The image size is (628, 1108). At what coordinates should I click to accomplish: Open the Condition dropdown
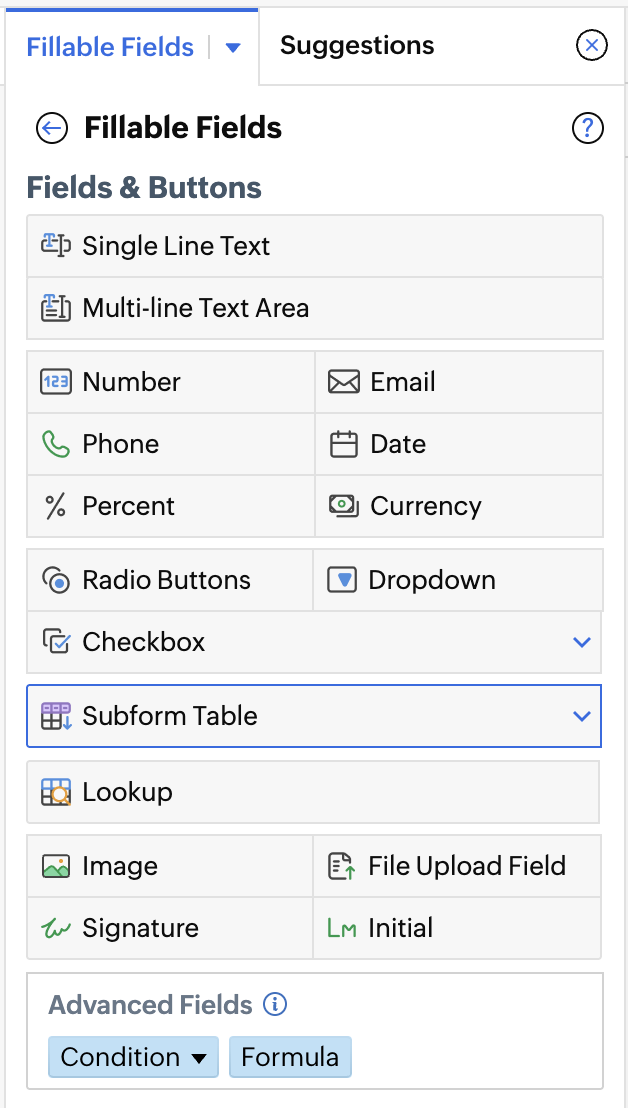pyautogui.click(x=133, y=1057)
